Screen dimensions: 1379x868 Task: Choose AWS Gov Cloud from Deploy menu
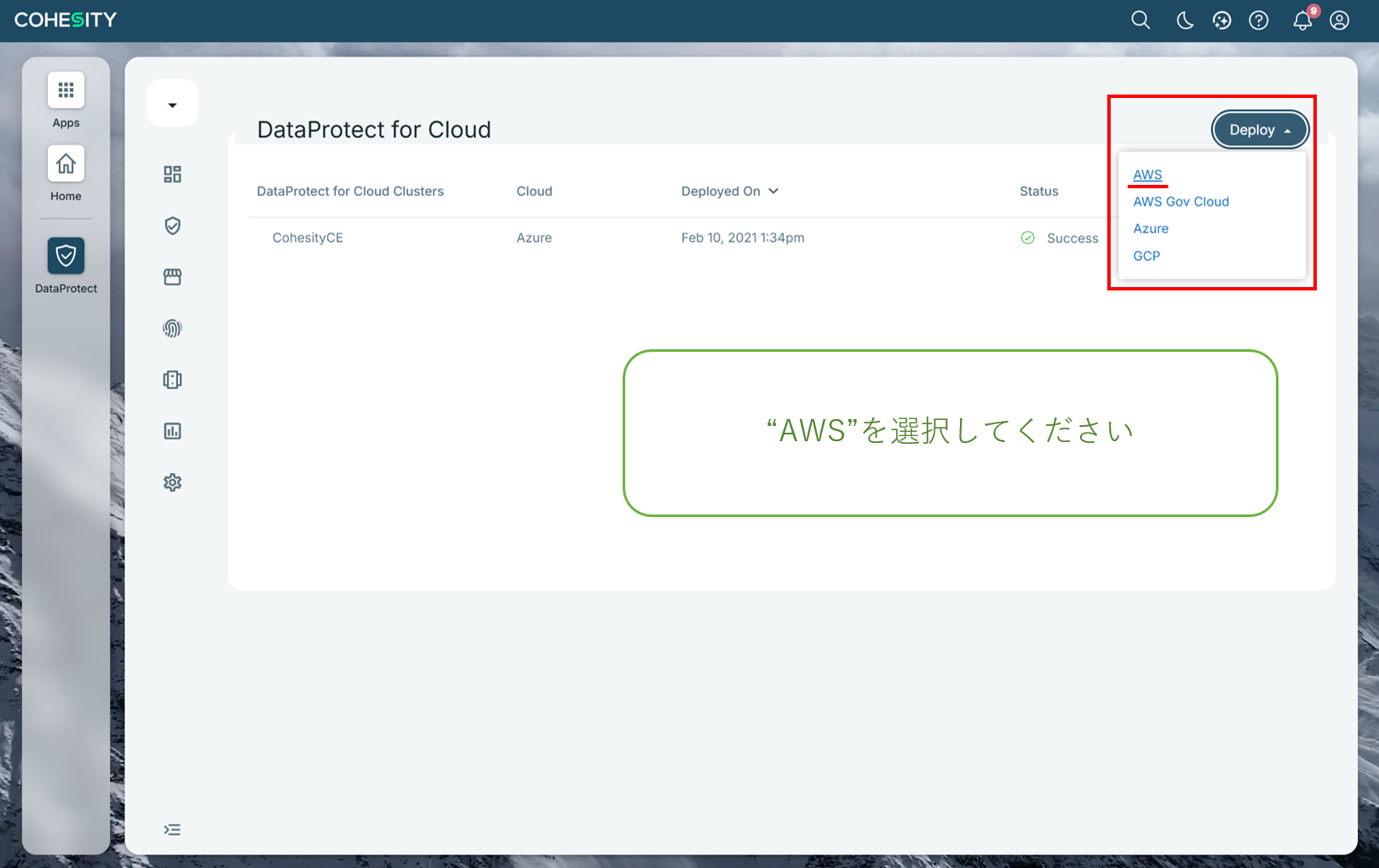pos(1181,202)
